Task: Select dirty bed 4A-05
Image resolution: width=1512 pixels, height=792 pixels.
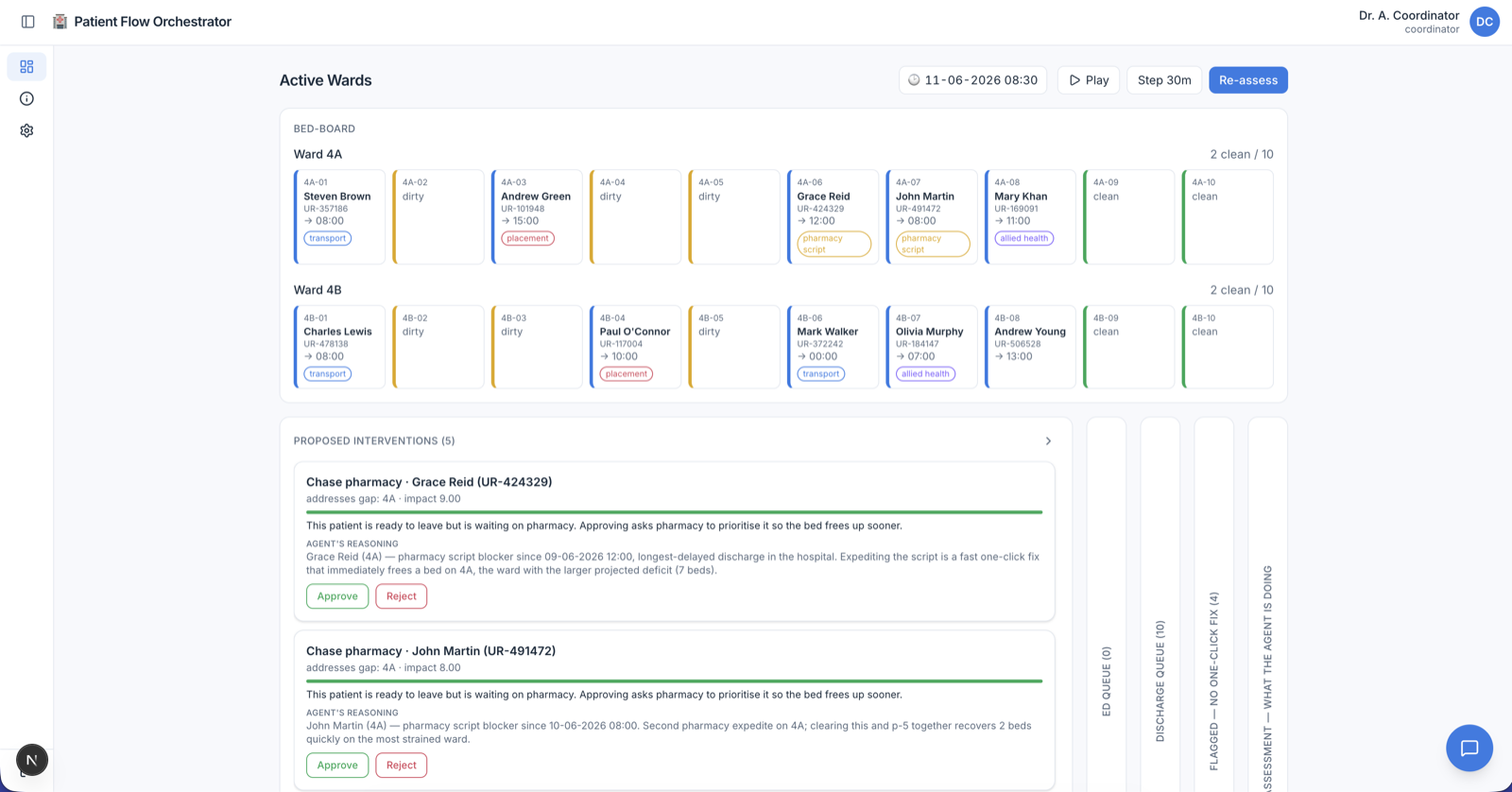Action: [734, 216]
